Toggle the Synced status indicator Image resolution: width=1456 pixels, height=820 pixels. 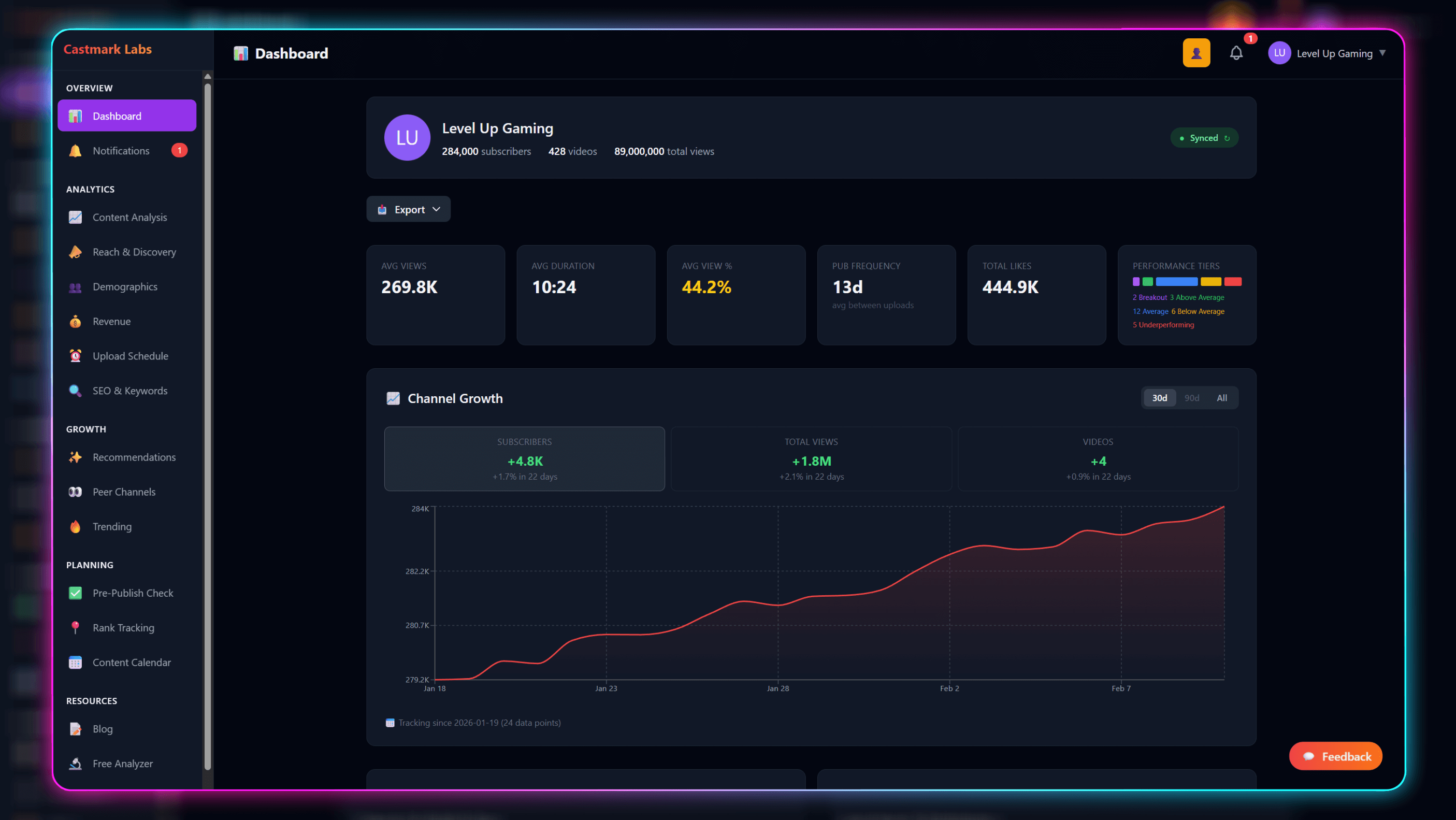click(1204, 137)
